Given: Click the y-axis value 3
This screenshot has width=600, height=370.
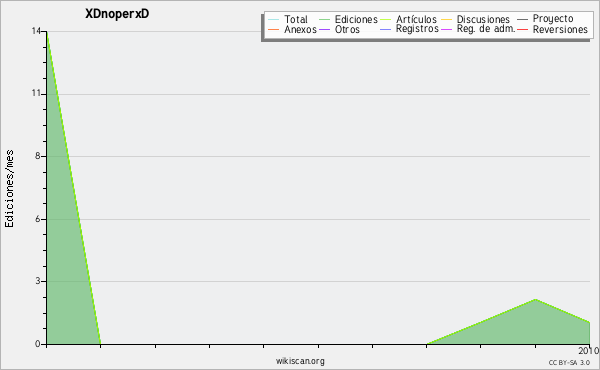Looking at the screenshot, I should (x=38, y=281).
